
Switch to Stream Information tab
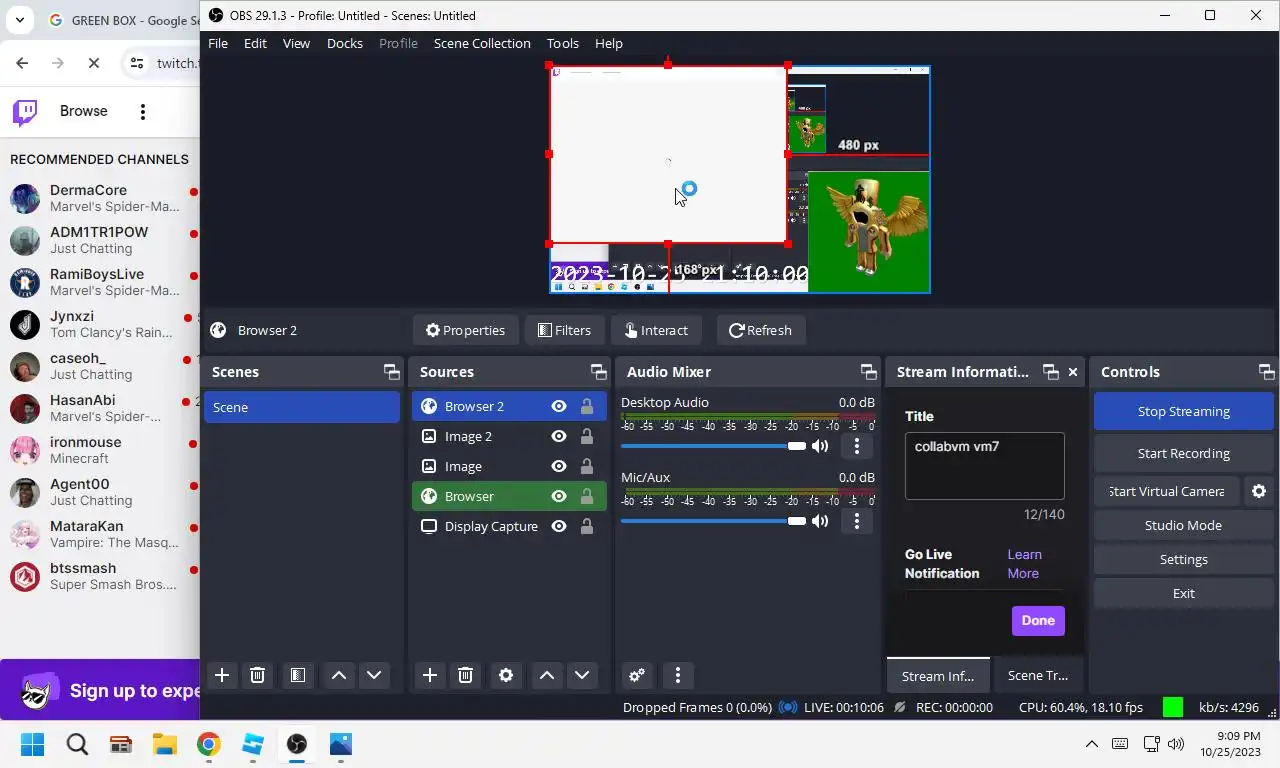[x=938, y=675]
